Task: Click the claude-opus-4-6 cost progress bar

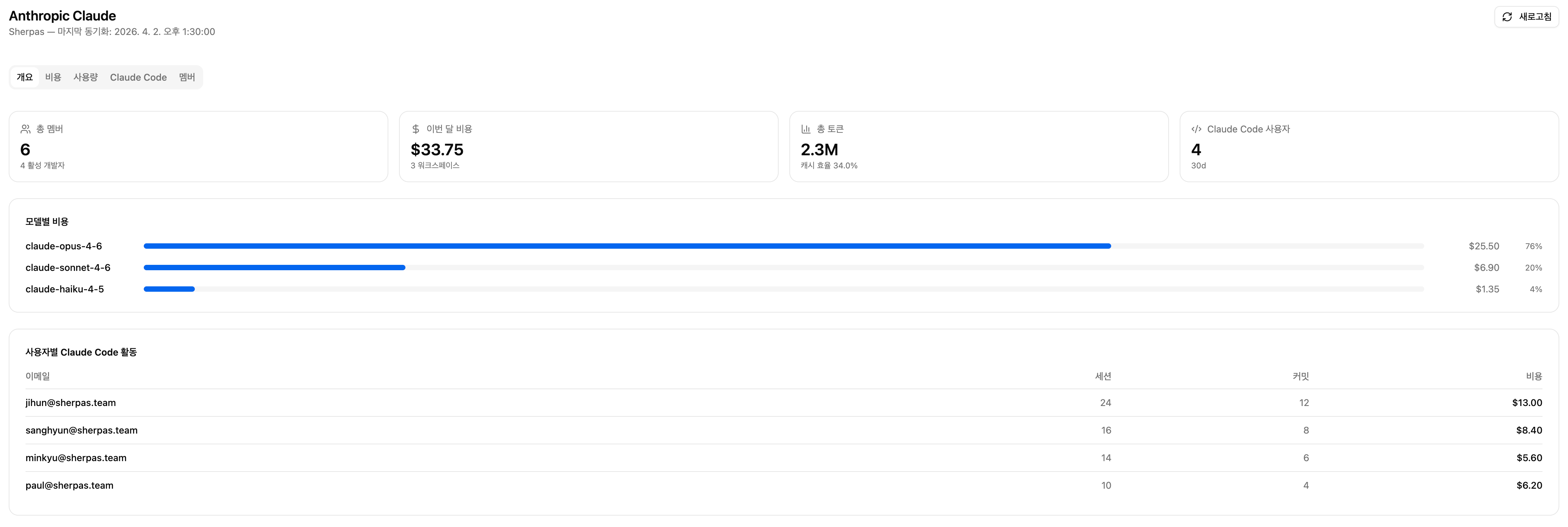Action: tap(783, 246)
